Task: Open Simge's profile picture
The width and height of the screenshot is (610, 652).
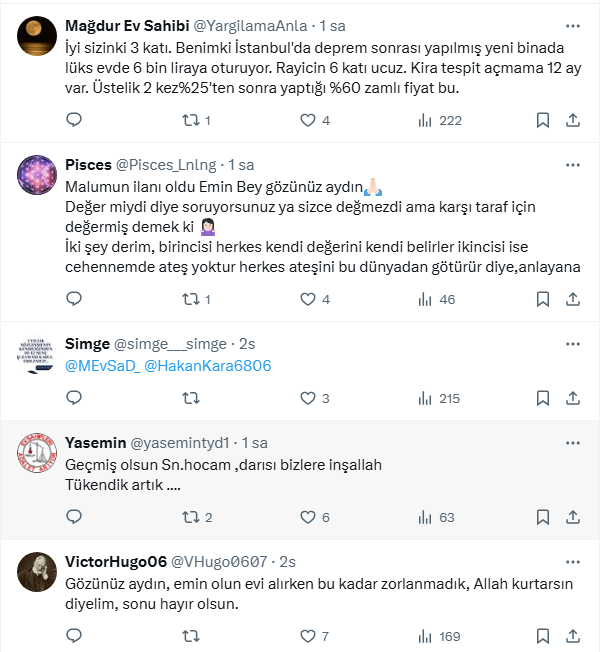Action: tap(37, 354)
